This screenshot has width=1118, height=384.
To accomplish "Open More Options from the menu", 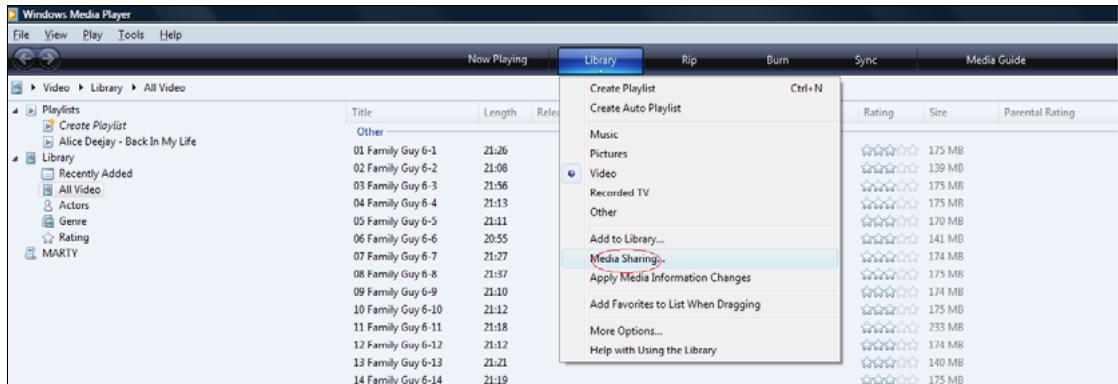I will coord(699,331).
